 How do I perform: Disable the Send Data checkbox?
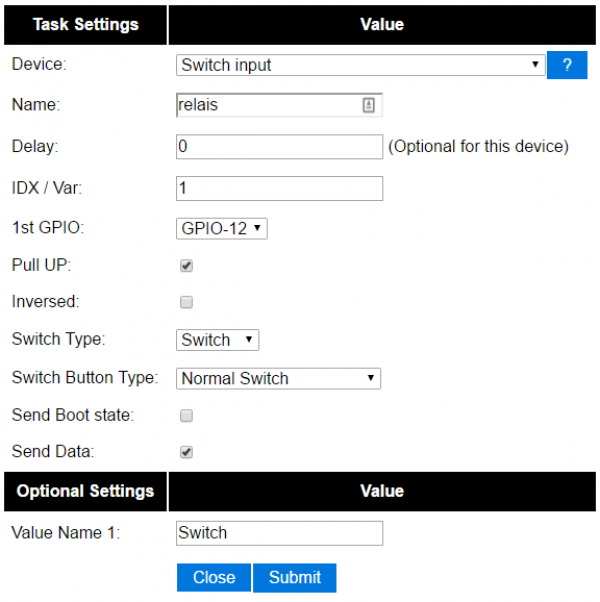coord(186,452)
